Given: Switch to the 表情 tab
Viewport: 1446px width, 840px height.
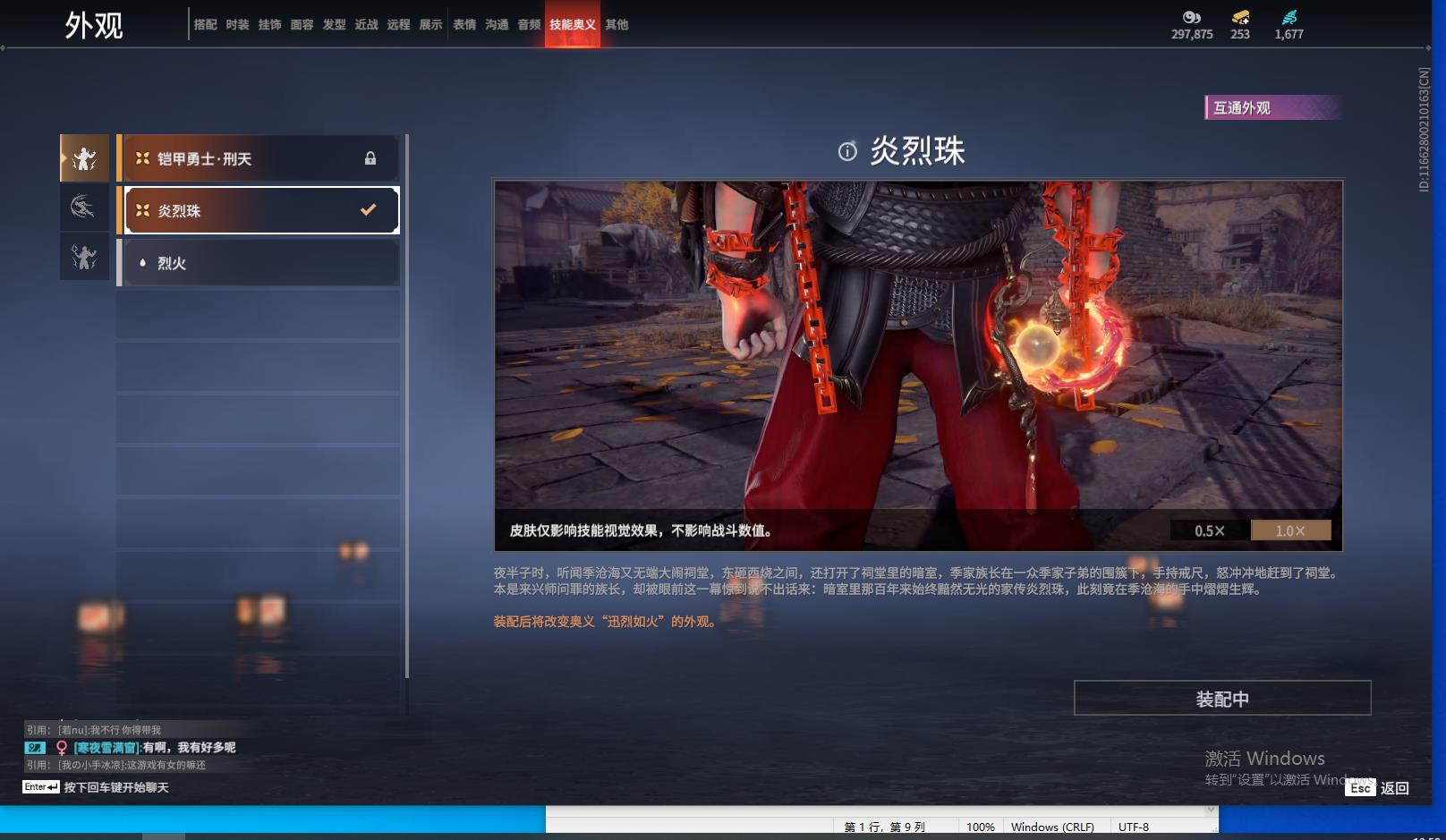Looking at the screenshot, I should pyautogui.click(x=464, y=24).
